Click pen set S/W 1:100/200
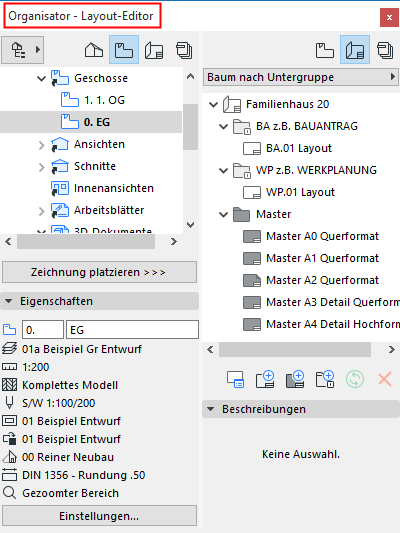 tap(58, 403)
